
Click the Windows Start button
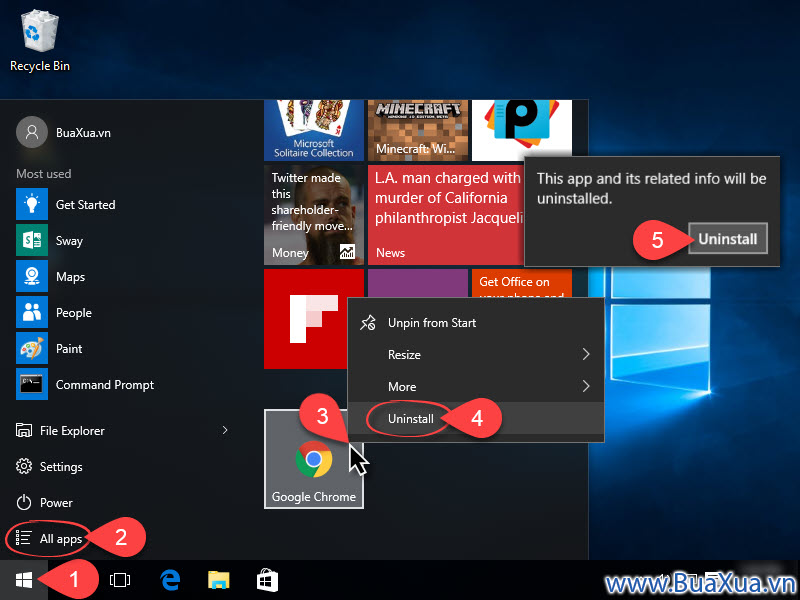point(23,580)
